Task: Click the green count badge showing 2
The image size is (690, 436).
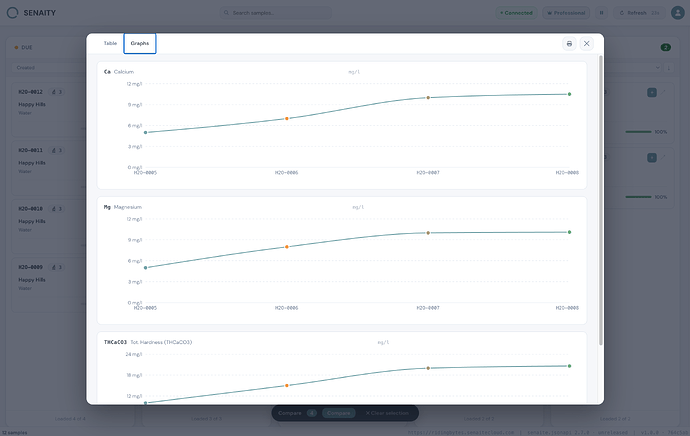Action: [666, 48]
